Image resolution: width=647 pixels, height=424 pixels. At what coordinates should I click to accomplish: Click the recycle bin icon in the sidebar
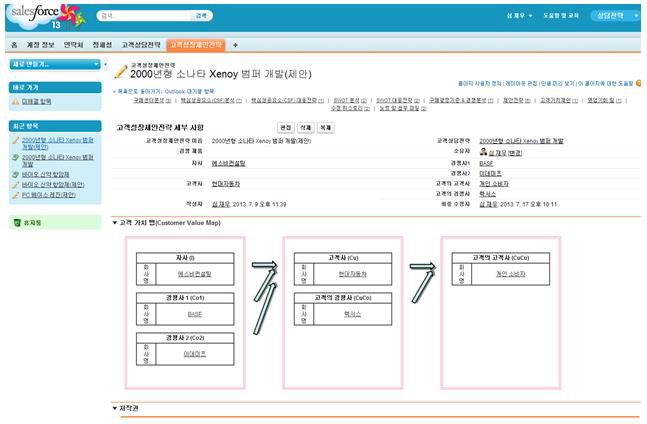coord(17,223)
